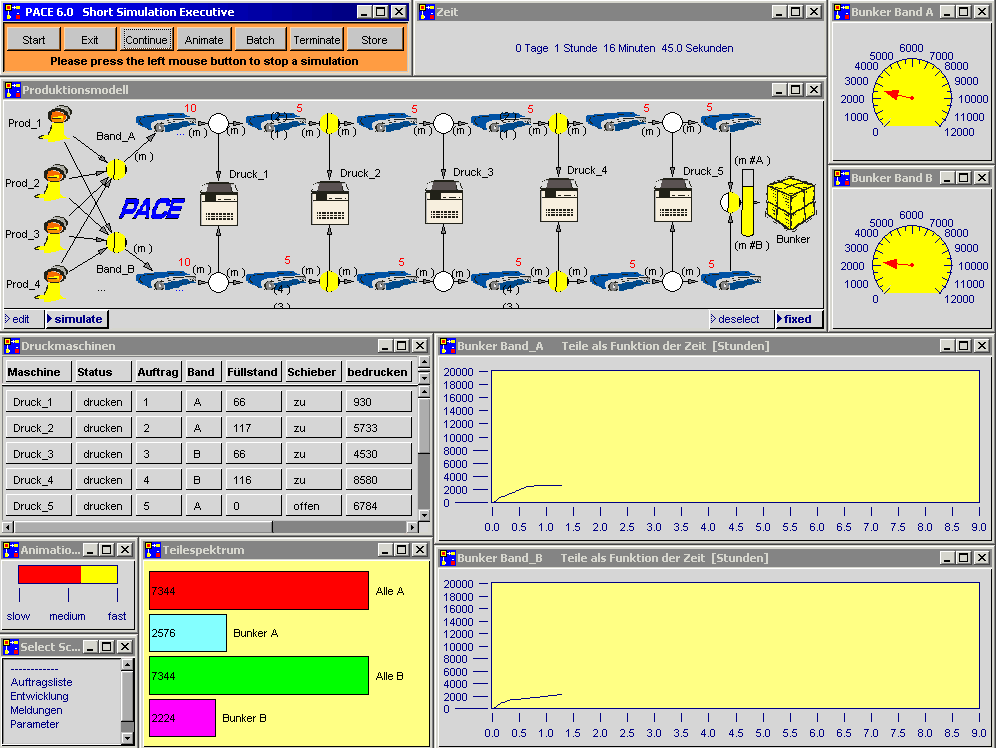Viewport: 996px width, 748px height.
Task: Click the 'offen' Schieber cell for Druck_5
Action: (x=313, y=506)
